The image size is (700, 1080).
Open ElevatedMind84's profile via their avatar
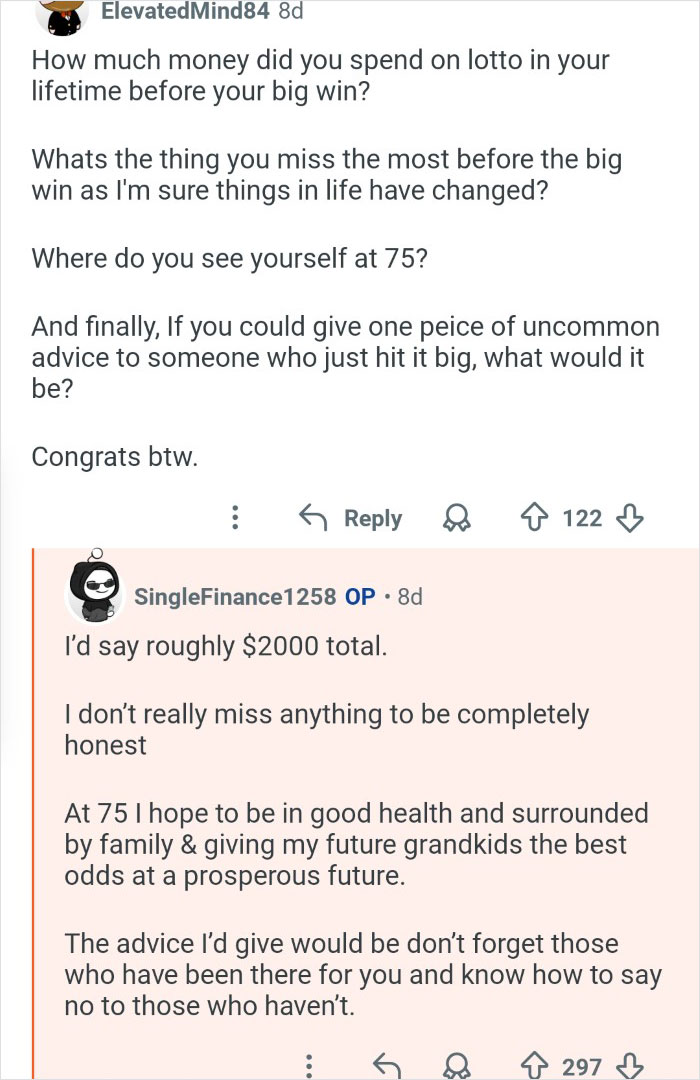click(62, 14)
